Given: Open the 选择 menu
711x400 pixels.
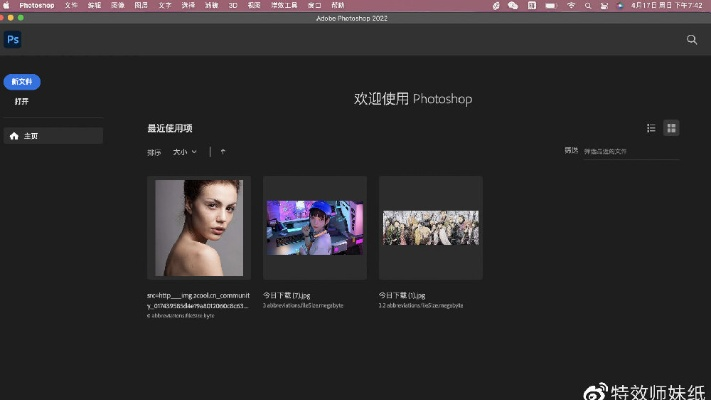Looking at the screenshot, I should [x=188, y=5].
